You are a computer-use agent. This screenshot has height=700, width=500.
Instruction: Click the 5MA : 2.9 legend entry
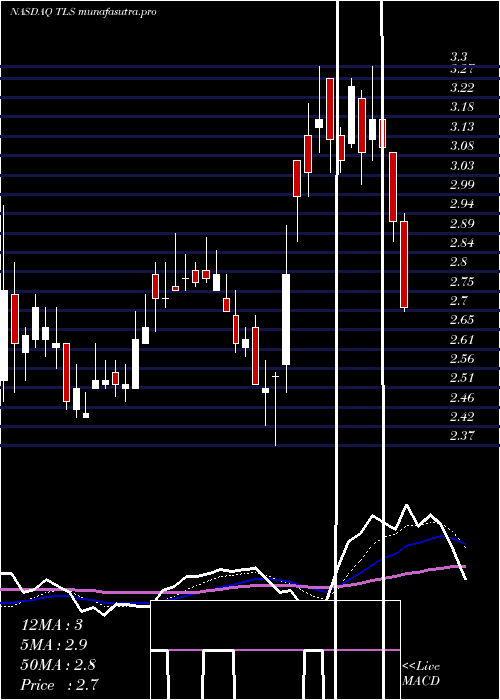[54, 645]
